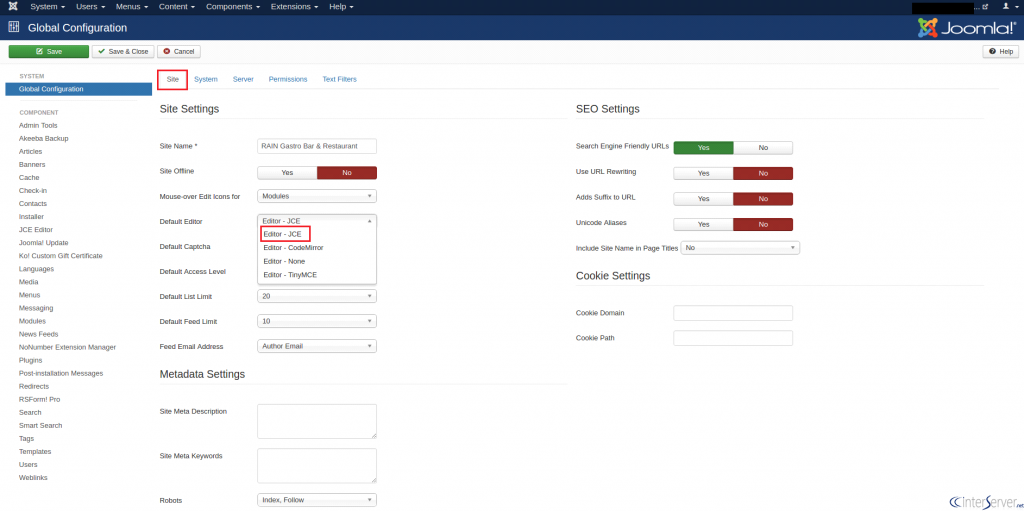Open Weblinks component link
1024x511 pixels.
33,478
